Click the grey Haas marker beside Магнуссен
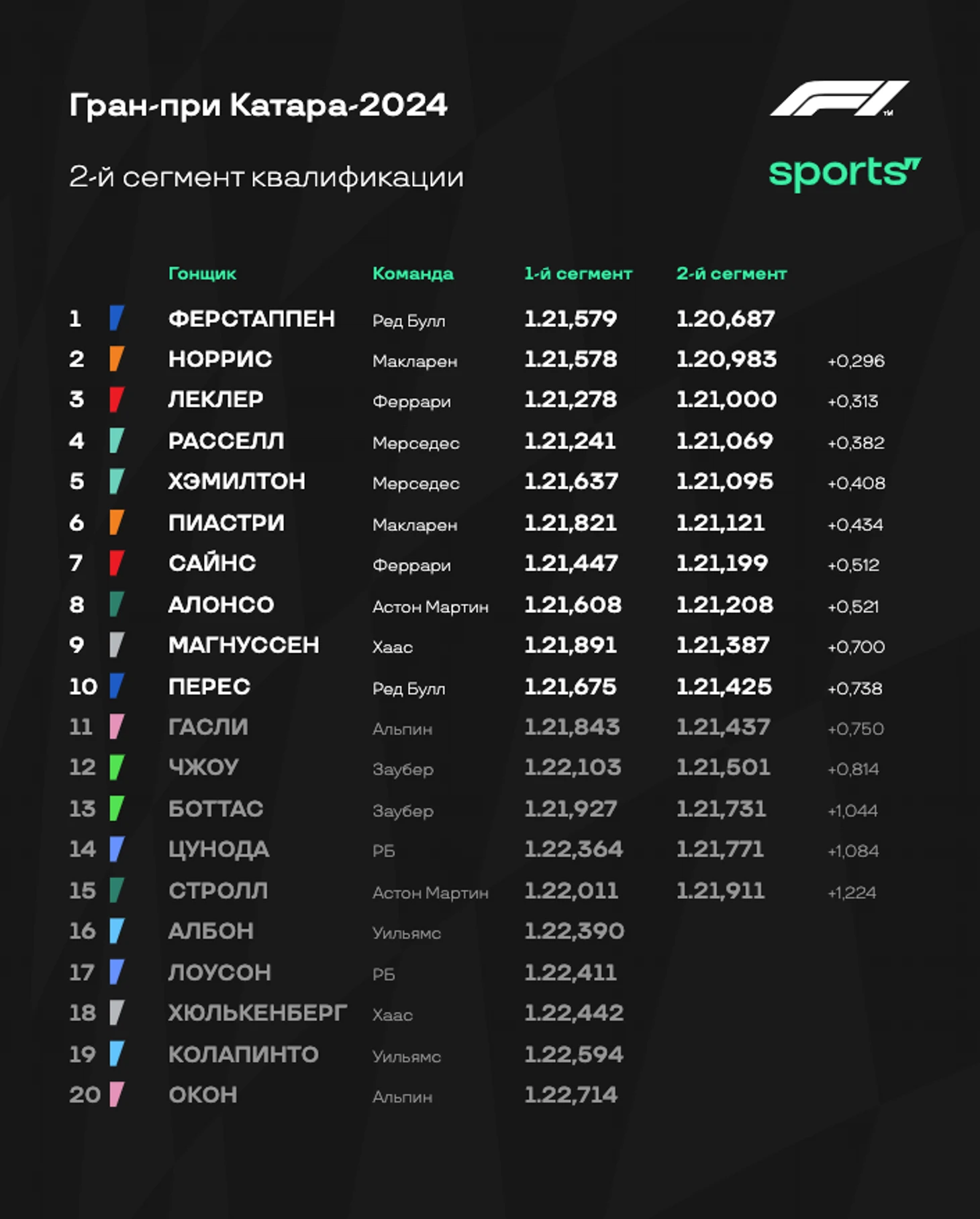The image size is (980, 1219). tap(117, 645)
